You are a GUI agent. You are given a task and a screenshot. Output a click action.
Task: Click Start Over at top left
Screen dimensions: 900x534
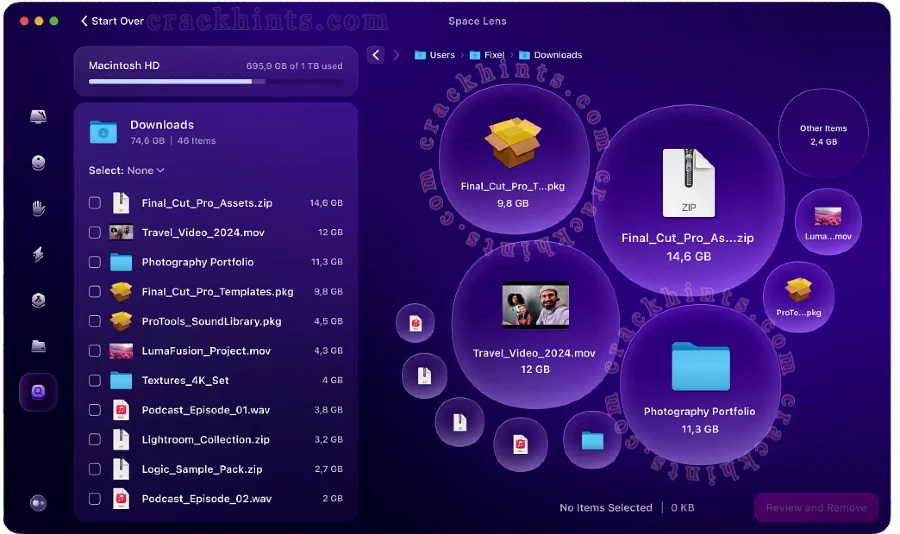point(112,21)
